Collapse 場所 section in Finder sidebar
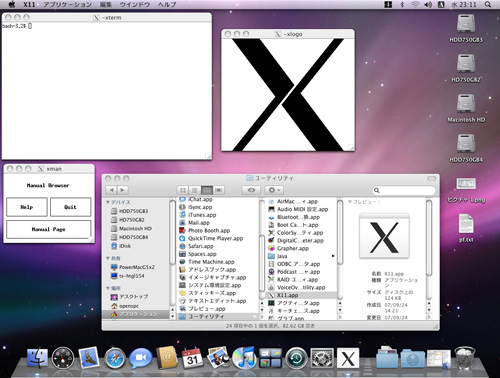The height and width of the screenshot is (378, 500). [x=108, y=288]
